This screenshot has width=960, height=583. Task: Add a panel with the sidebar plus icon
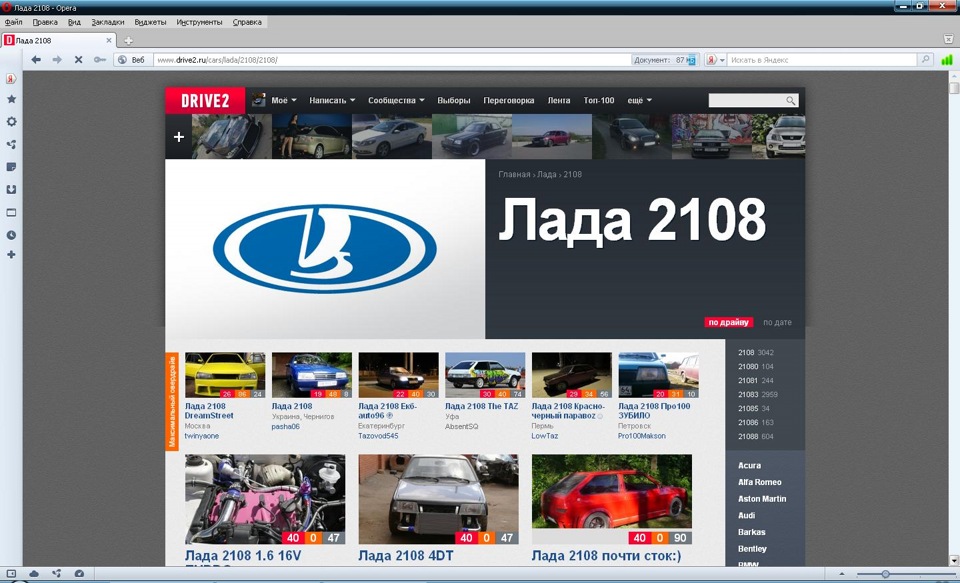tap(11, 254)
